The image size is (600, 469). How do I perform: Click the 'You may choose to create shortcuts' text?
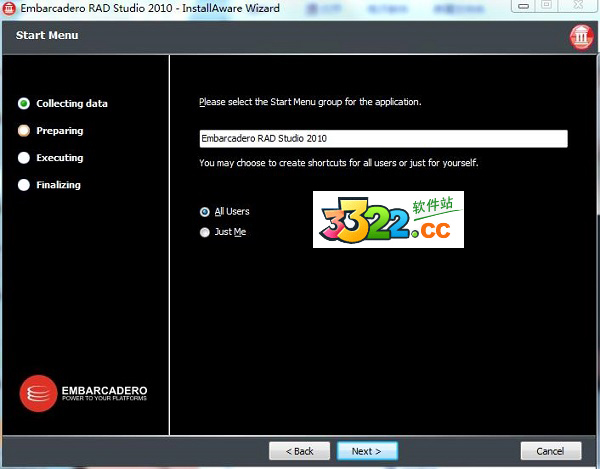point(339,163)
